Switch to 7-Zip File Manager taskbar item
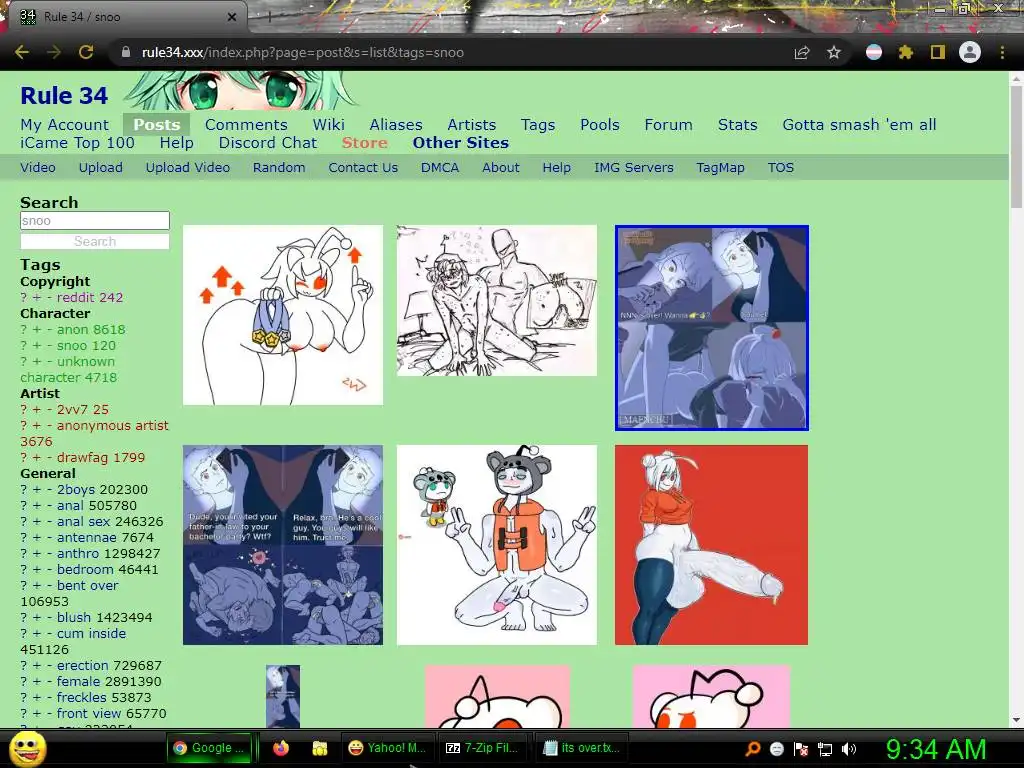The height and width of the screenshot is (768, 1024). (482, 748)
